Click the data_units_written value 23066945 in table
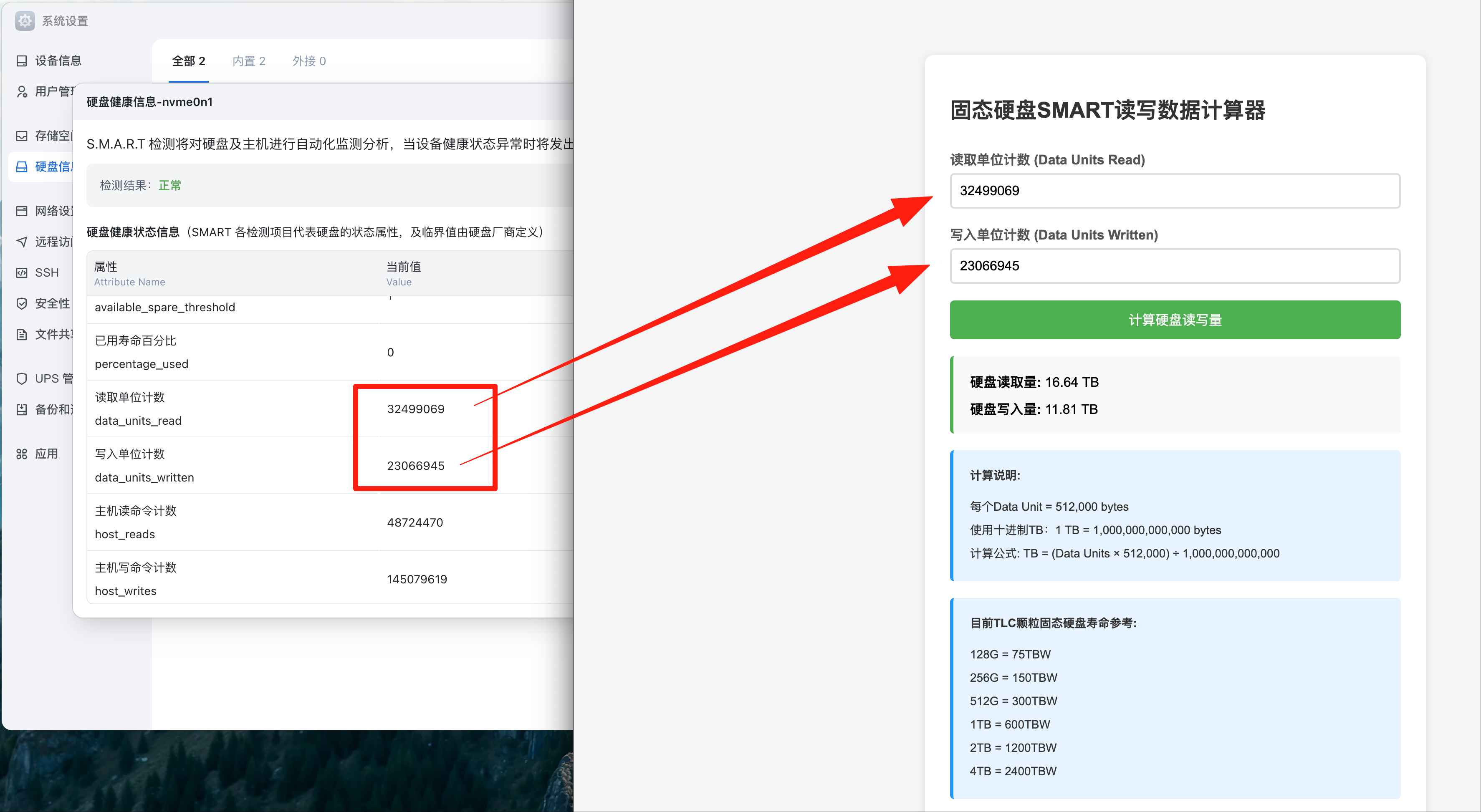Viewport: 1481px width, 812px height. (416, 466)
